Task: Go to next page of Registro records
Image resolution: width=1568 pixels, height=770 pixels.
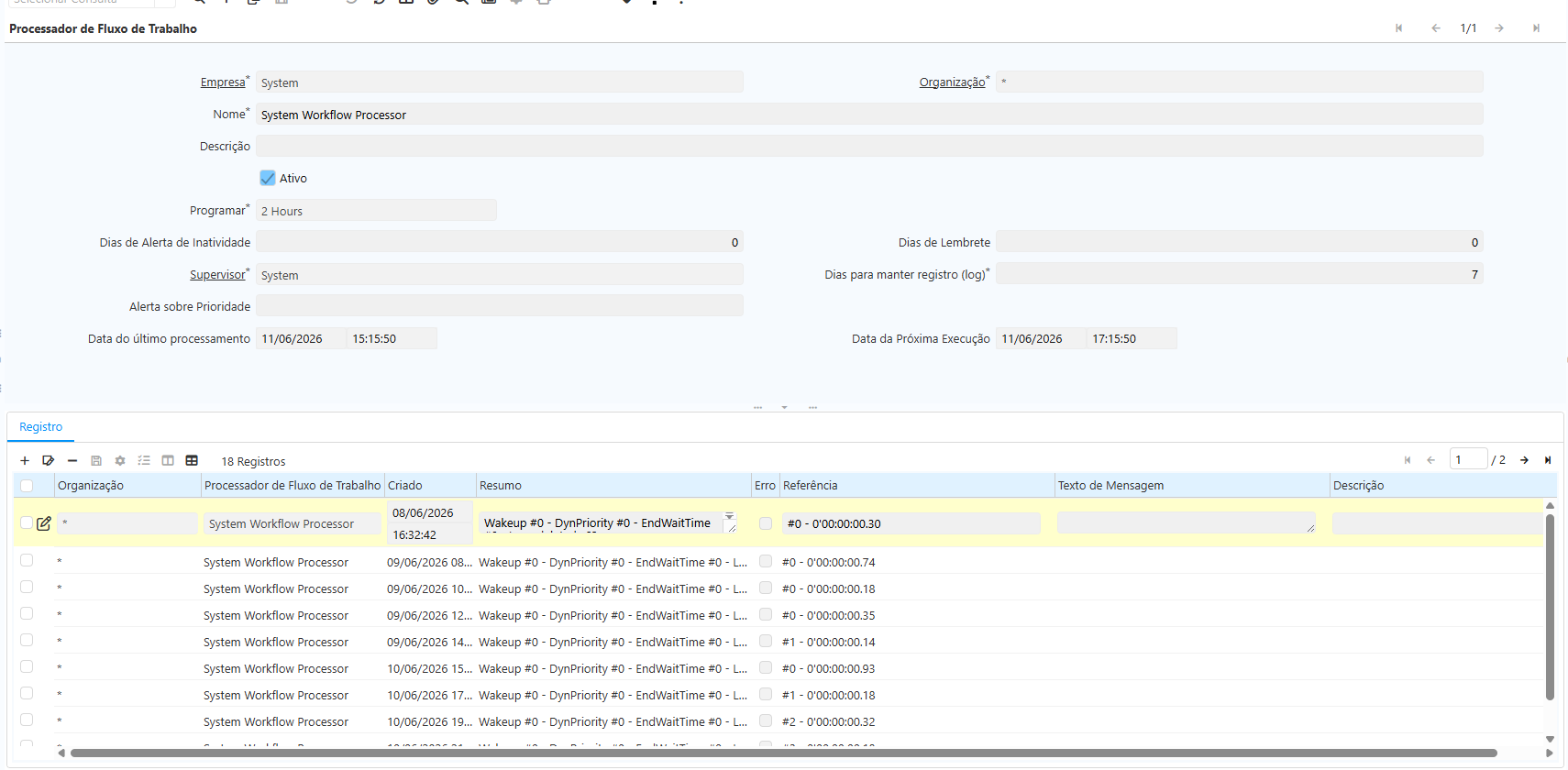Action: (x=1524, y=460)
